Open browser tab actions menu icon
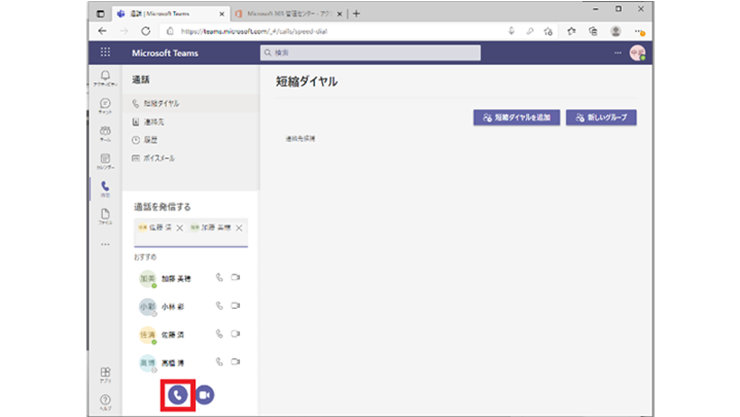Image resolution: width=740 pixels, height=417 pixels. [x=101, y=14]
